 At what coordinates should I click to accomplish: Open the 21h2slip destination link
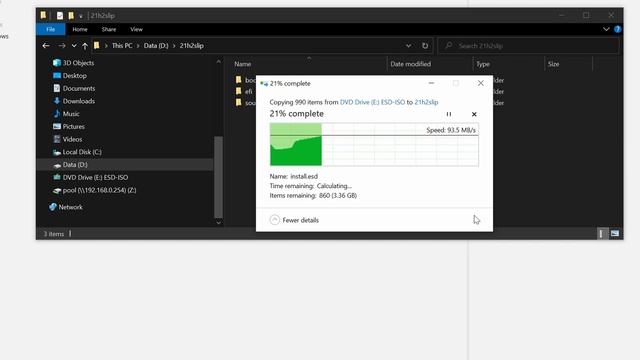point(426,102)
